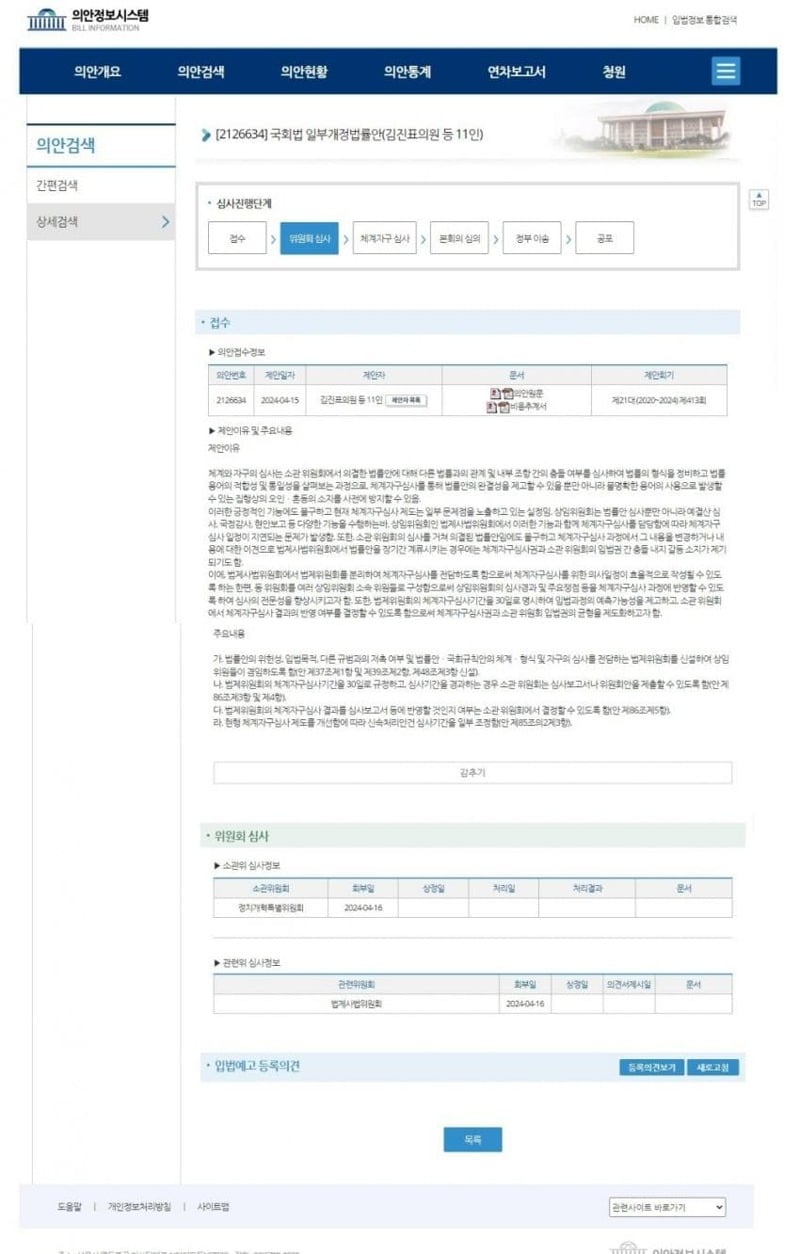Click 제안자 목록 button
This screenshot has height=1254, width=800.
406,400
